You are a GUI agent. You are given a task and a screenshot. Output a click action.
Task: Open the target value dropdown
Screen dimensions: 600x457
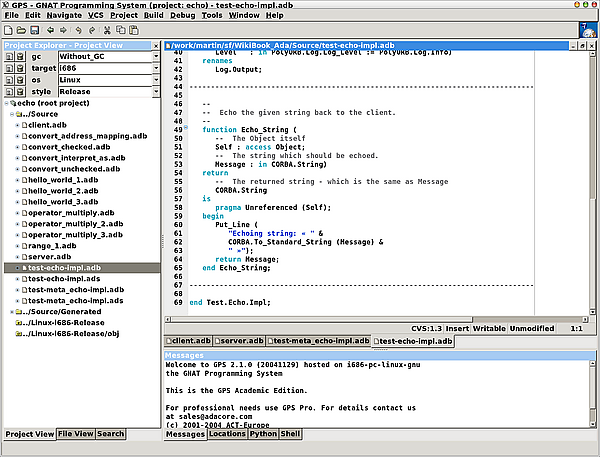click(x=156, y=68)
